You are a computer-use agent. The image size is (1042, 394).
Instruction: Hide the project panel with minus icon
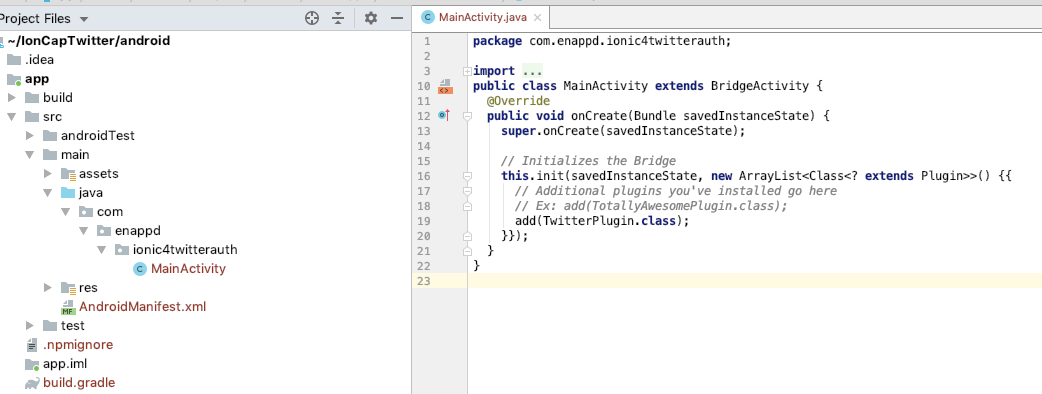[397, 19]
